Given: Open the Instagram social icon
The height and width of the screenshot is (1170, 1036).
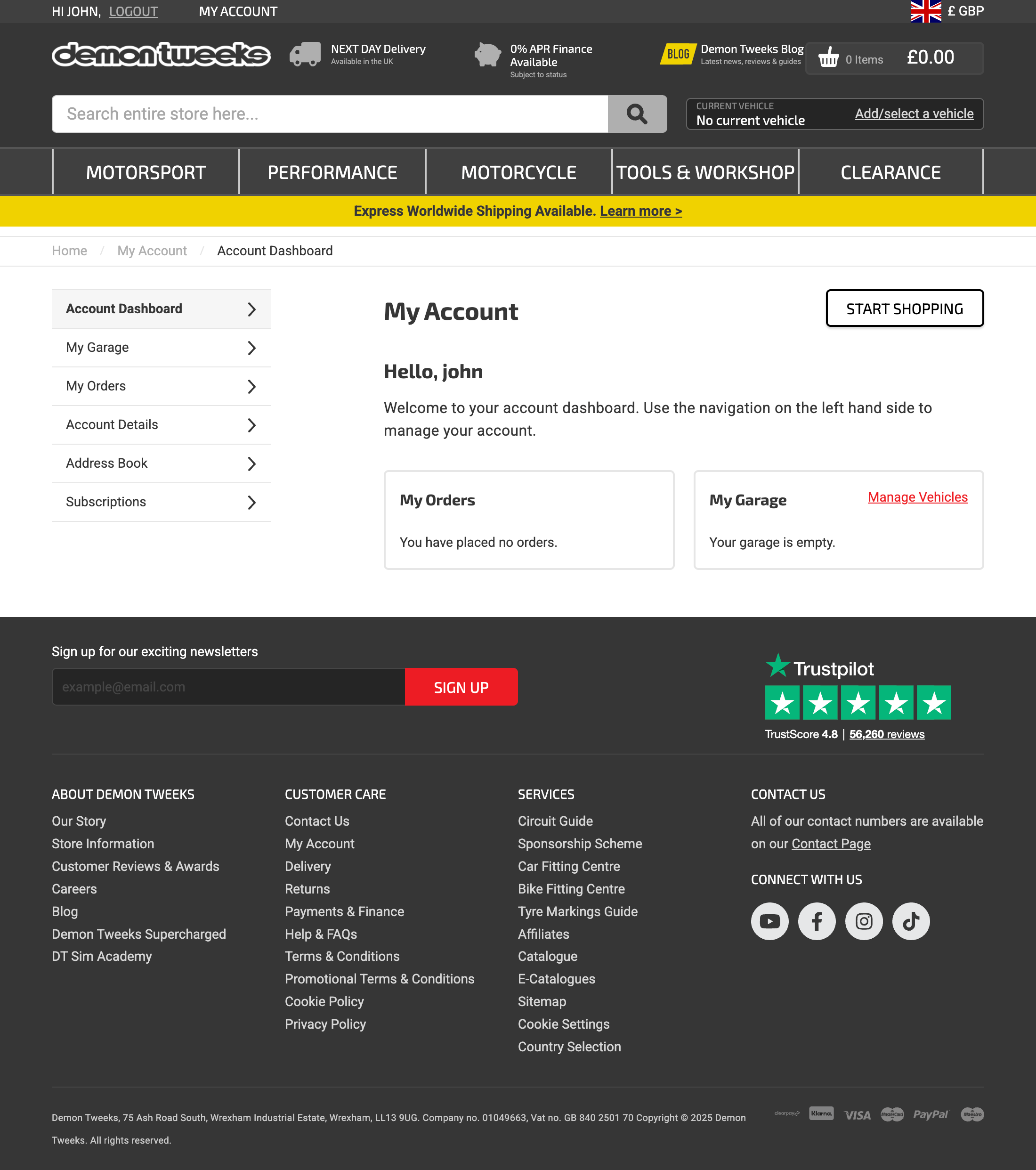Looking at the screenshot, I should 864,921.
